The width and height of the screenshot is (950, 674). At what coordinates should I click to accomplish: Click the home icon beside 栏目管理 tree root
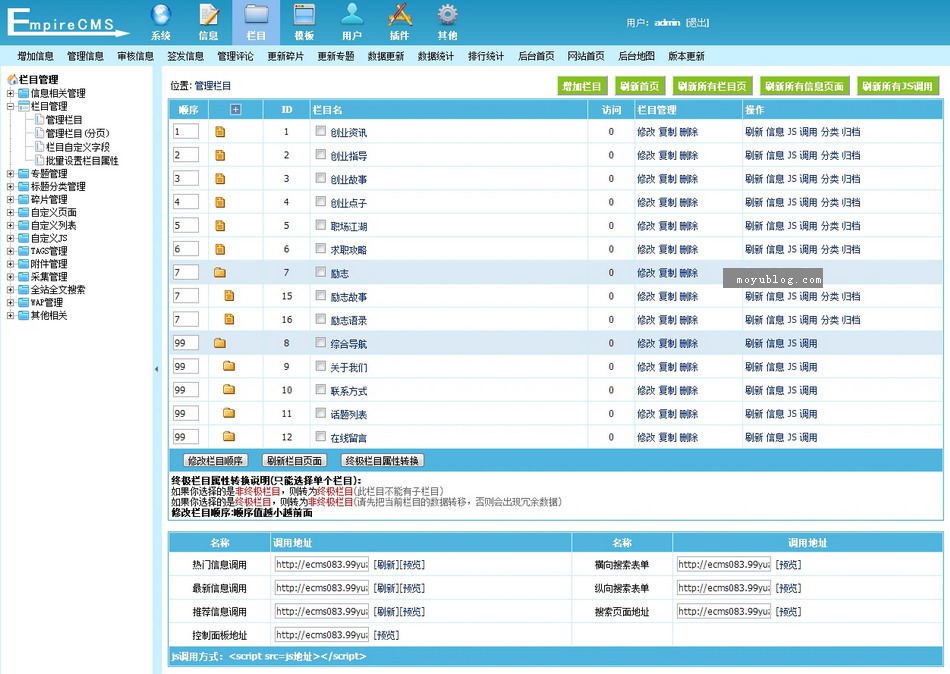pos(12,79)
